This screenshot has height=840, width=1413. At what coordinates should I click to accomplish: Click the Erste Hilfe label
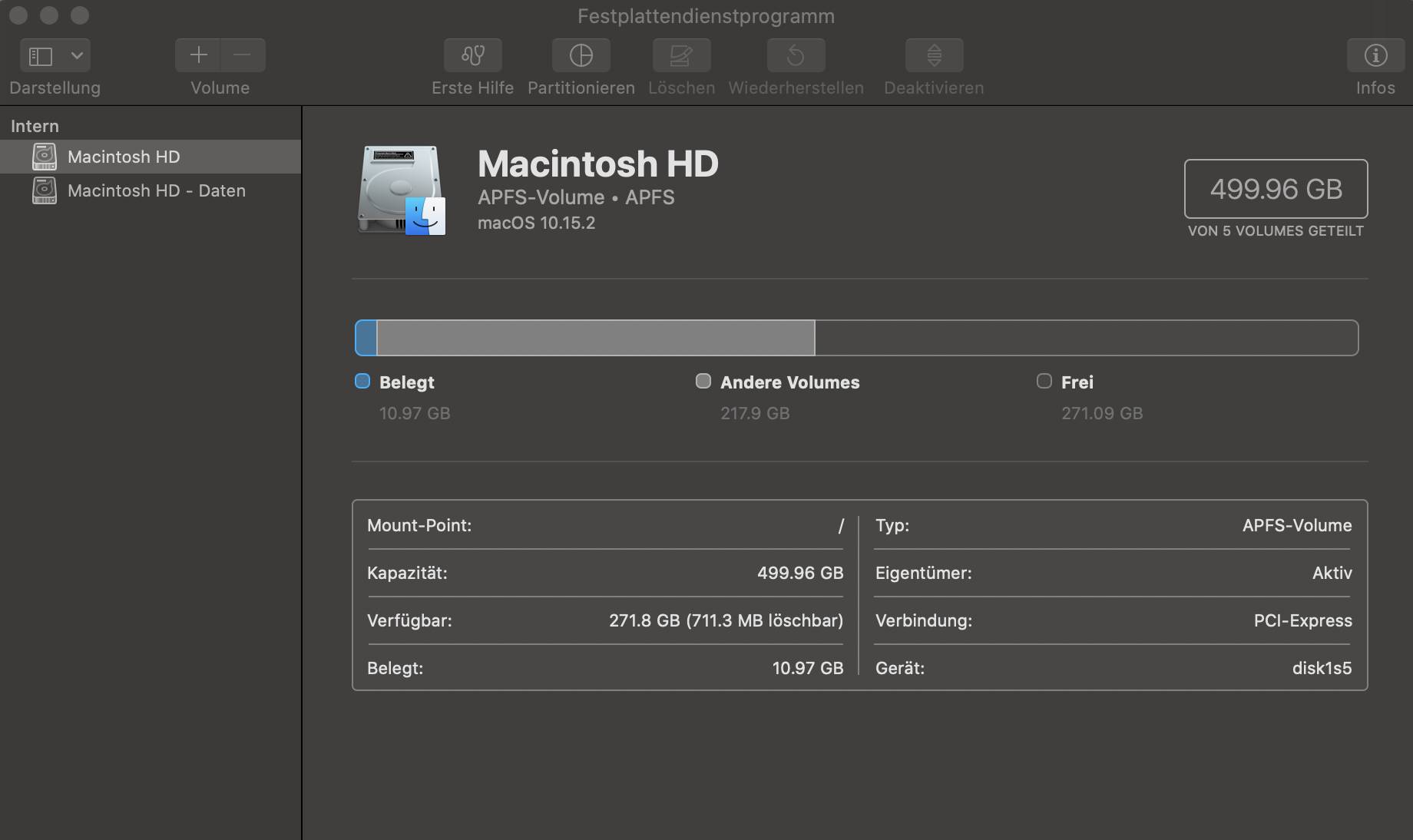(x=473, y=88)
